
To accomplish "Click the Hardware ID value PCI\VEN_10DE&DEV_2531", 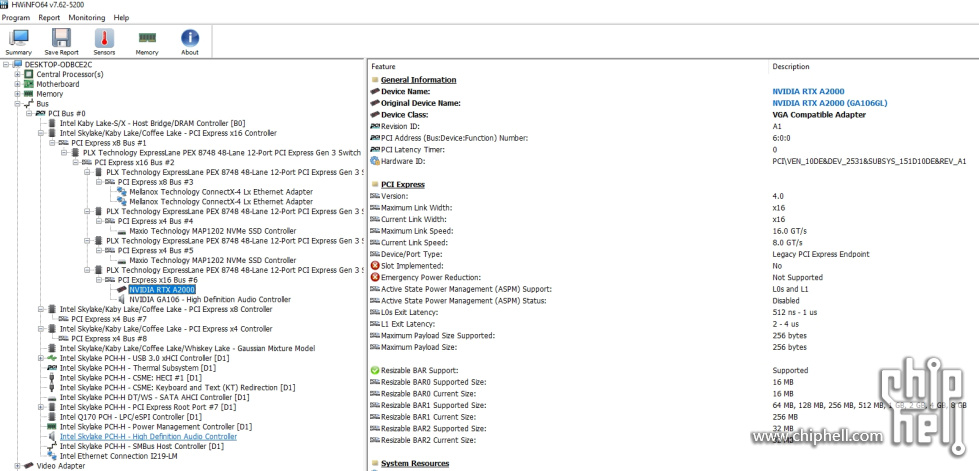I will tap(869, 161).
